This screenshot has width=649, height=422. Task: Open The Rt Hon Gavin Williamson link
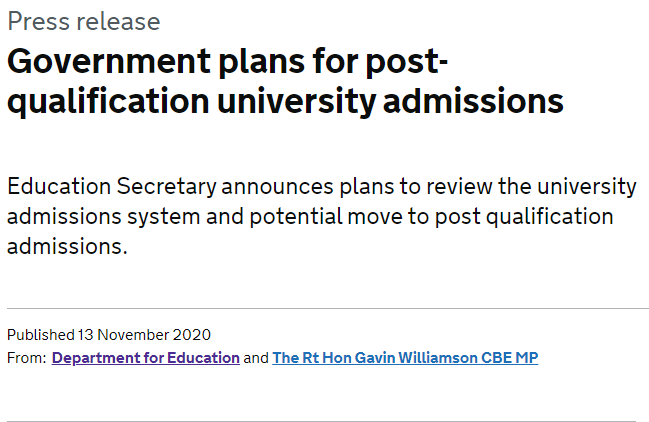[x=405, y=358]
